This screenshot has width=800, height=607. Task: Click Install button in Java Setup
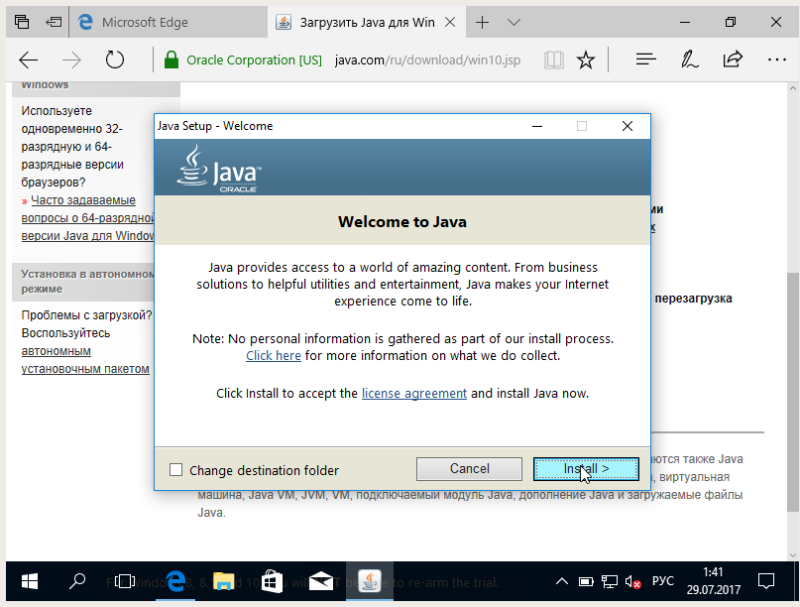click(x=586, y=468)
